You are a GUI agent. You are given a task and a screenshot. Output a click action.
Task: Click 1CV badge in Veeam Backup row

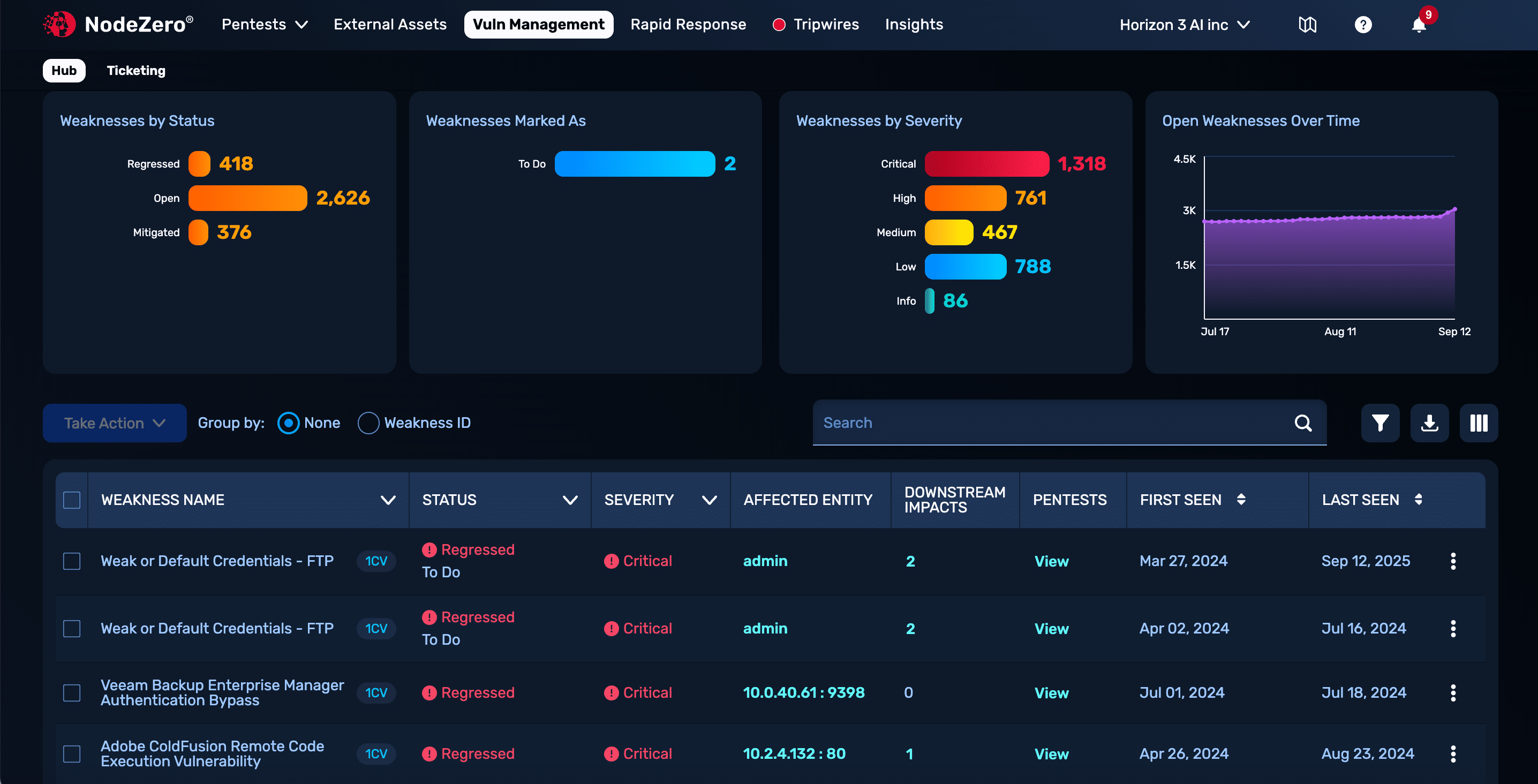(x=376, y=692)
